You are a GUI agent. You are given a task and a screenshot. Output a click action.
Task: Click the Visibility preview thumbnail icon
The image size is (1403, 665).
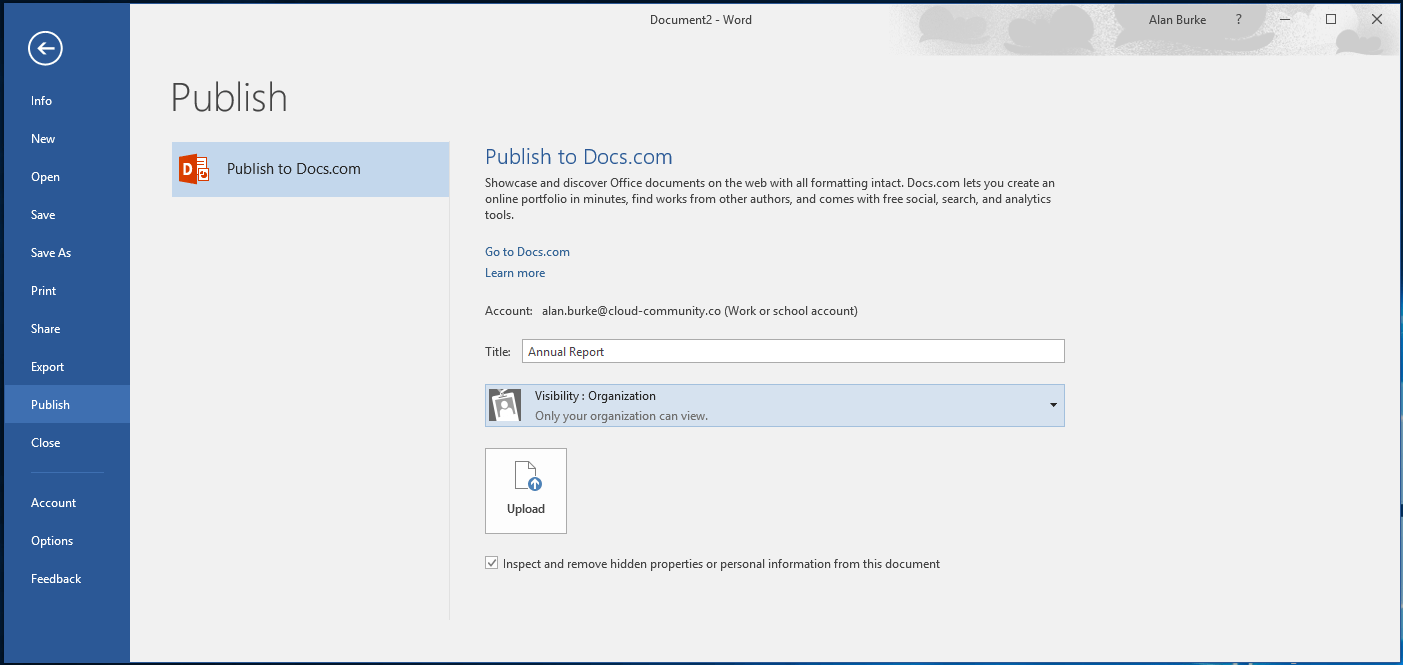[x=505, y=405]
